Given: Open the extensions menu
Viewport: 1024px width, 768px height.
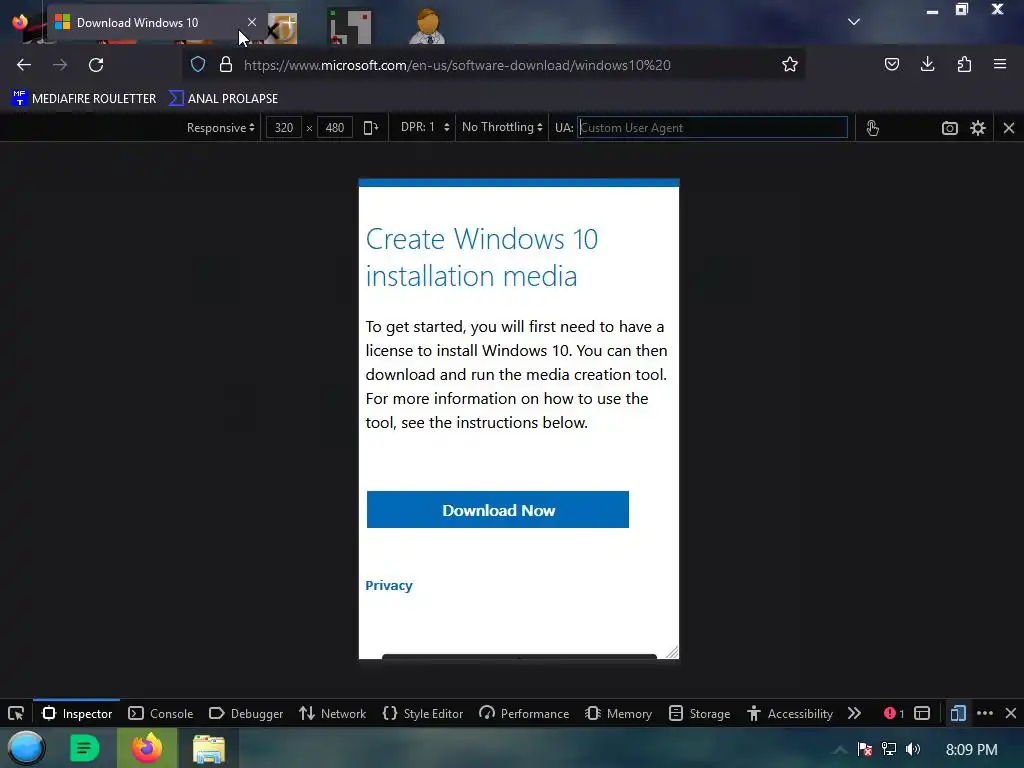Looking at the screenshot, I should 964,64.
